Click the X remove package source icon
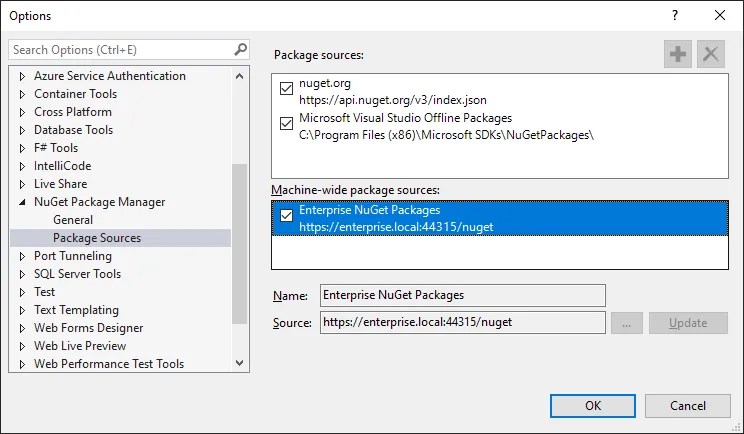Image resolution: width=744 pixels, height=434 pixels. point(711,55)
